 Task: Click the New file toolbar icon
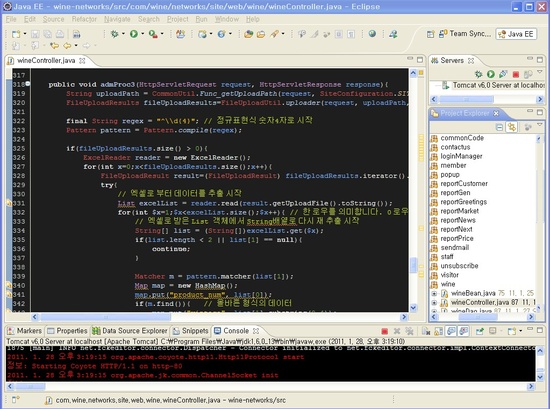click(x=16, y=34)
